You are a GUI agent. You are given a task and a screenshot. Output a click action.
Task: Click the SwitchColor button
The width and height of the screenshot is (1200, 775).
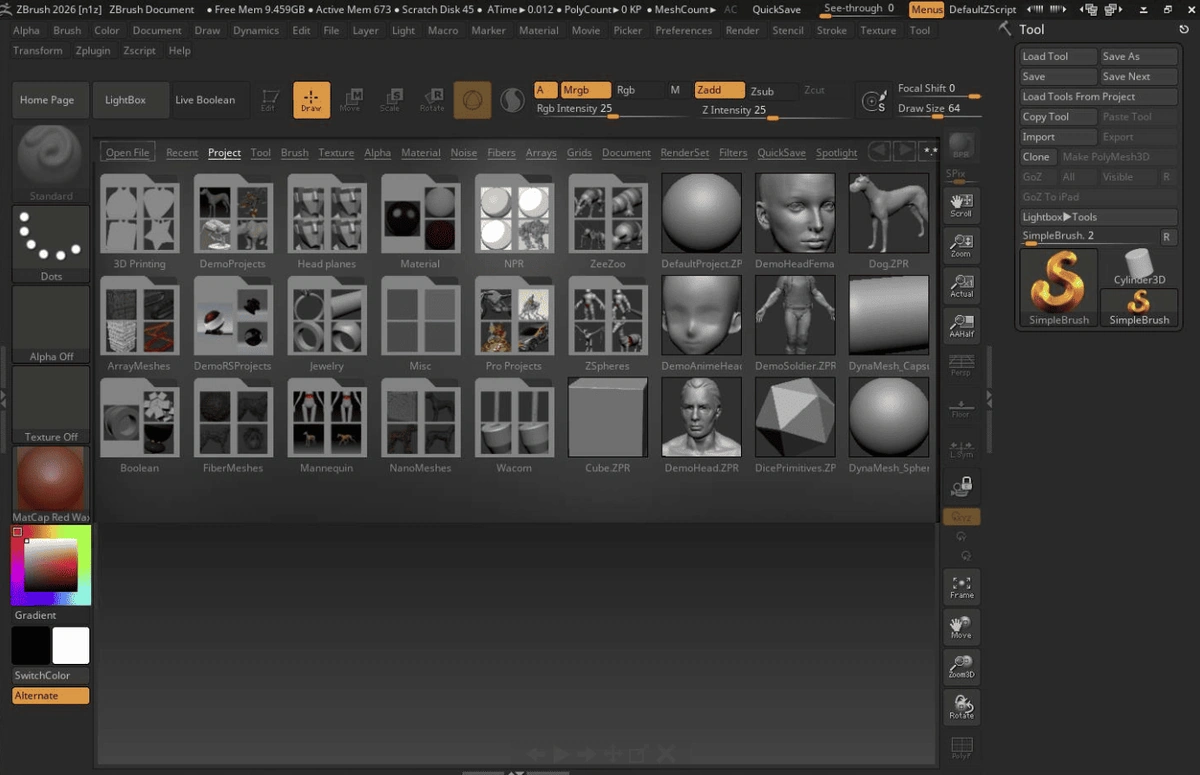(x=51, y=675)
